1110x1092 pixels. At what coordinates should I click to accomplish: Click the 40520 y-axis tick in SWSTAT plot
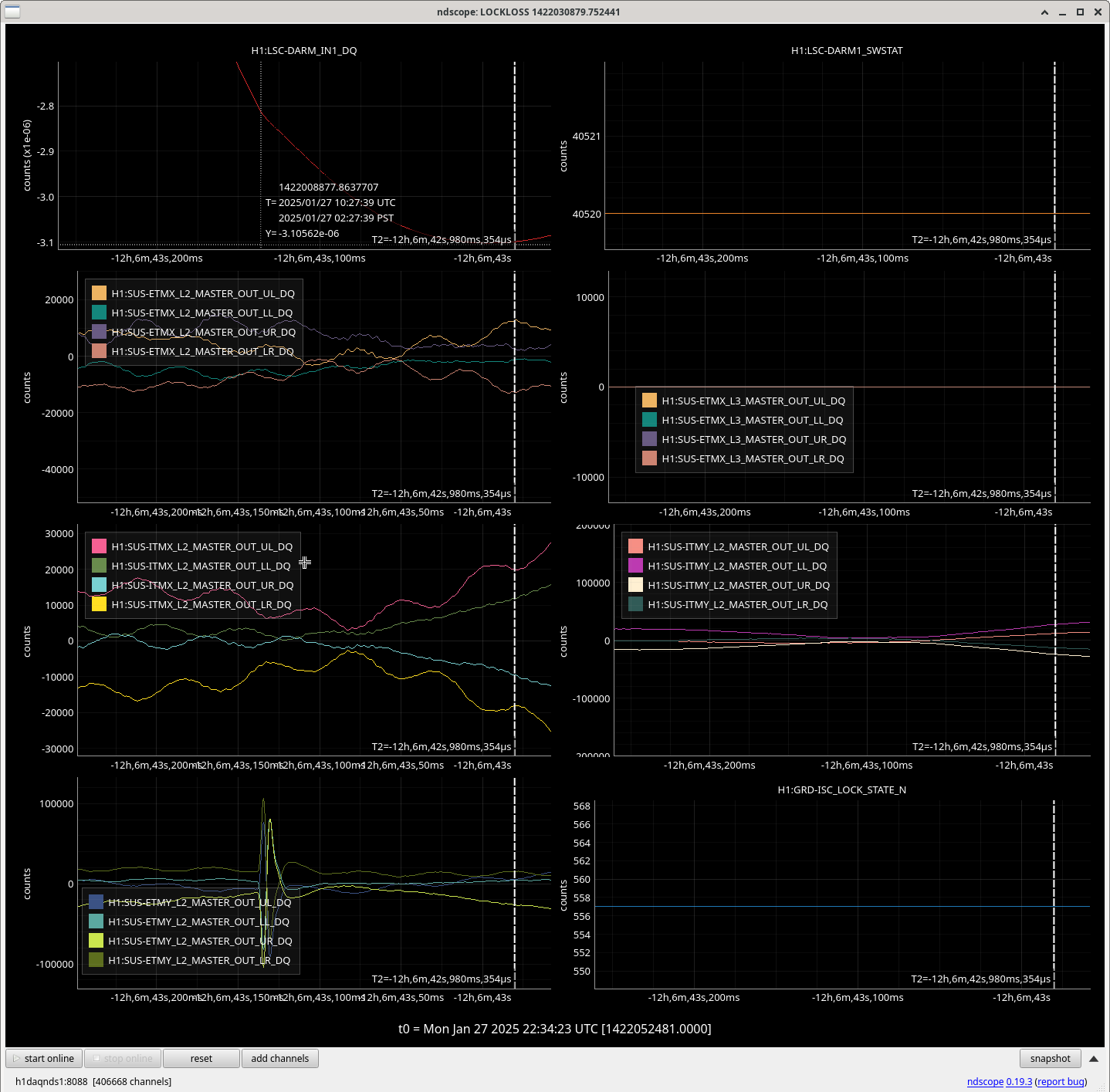[587, 214]
